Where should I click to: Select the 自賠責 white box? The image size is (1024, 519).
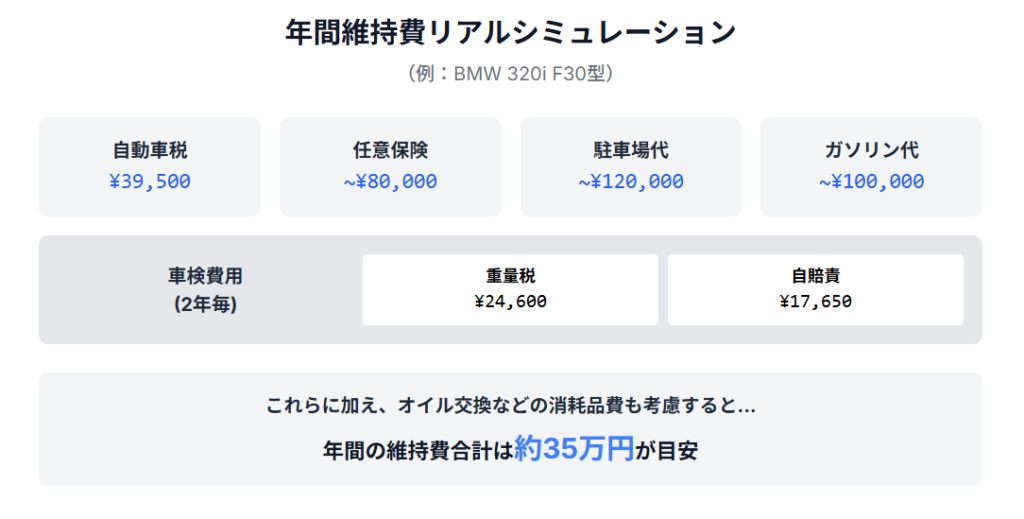pos(815,289)
